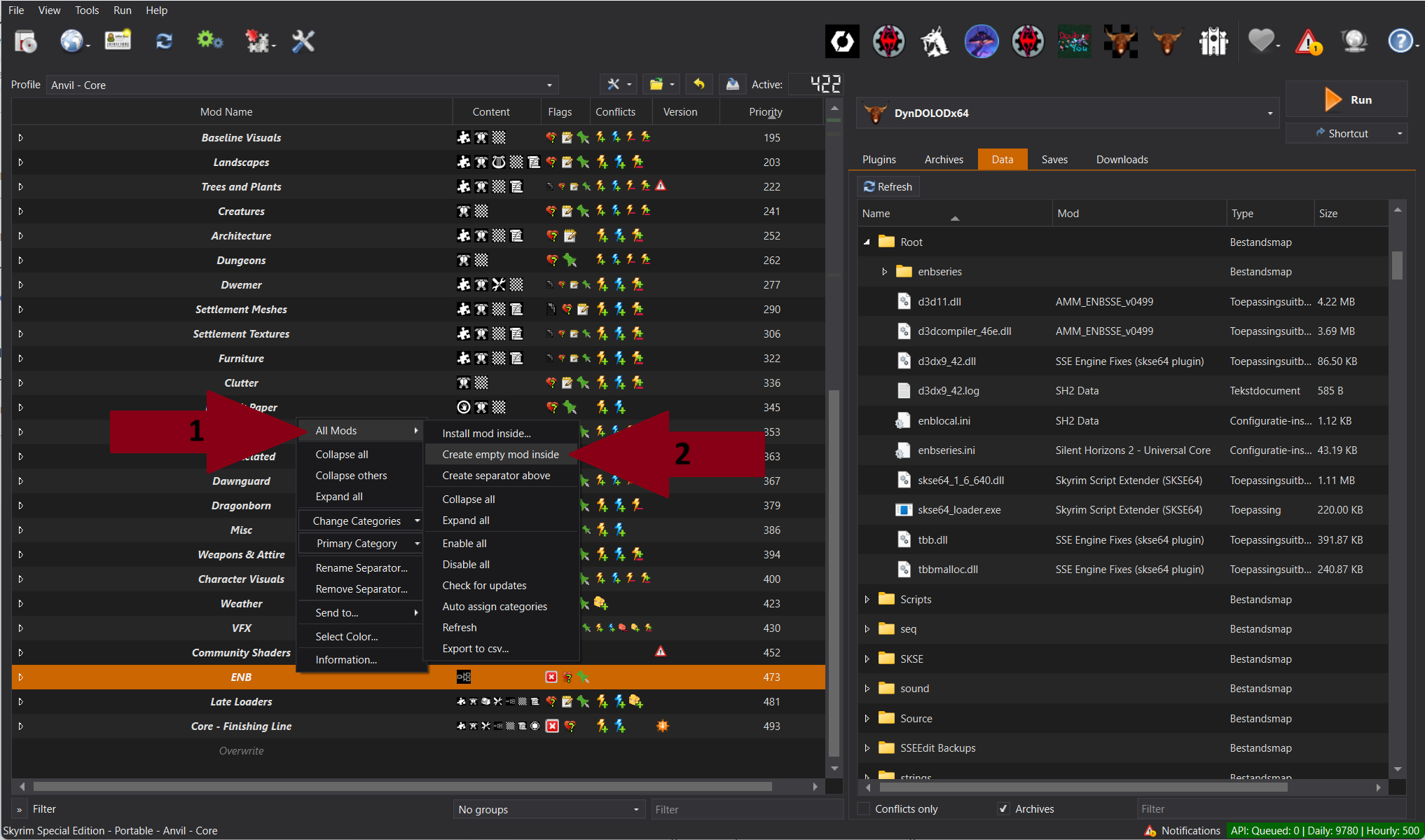Enable the Conflicts only checkbox
The height and width of the screenshot is (840, 1425).
(864, 808)
